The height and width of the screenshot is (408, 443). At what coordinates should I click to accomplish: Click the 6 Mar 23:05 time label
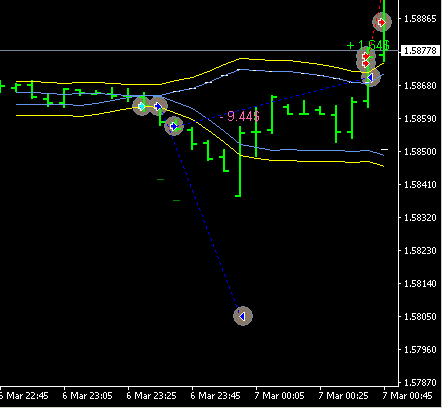pyautogui.click(x=87, y=396)
